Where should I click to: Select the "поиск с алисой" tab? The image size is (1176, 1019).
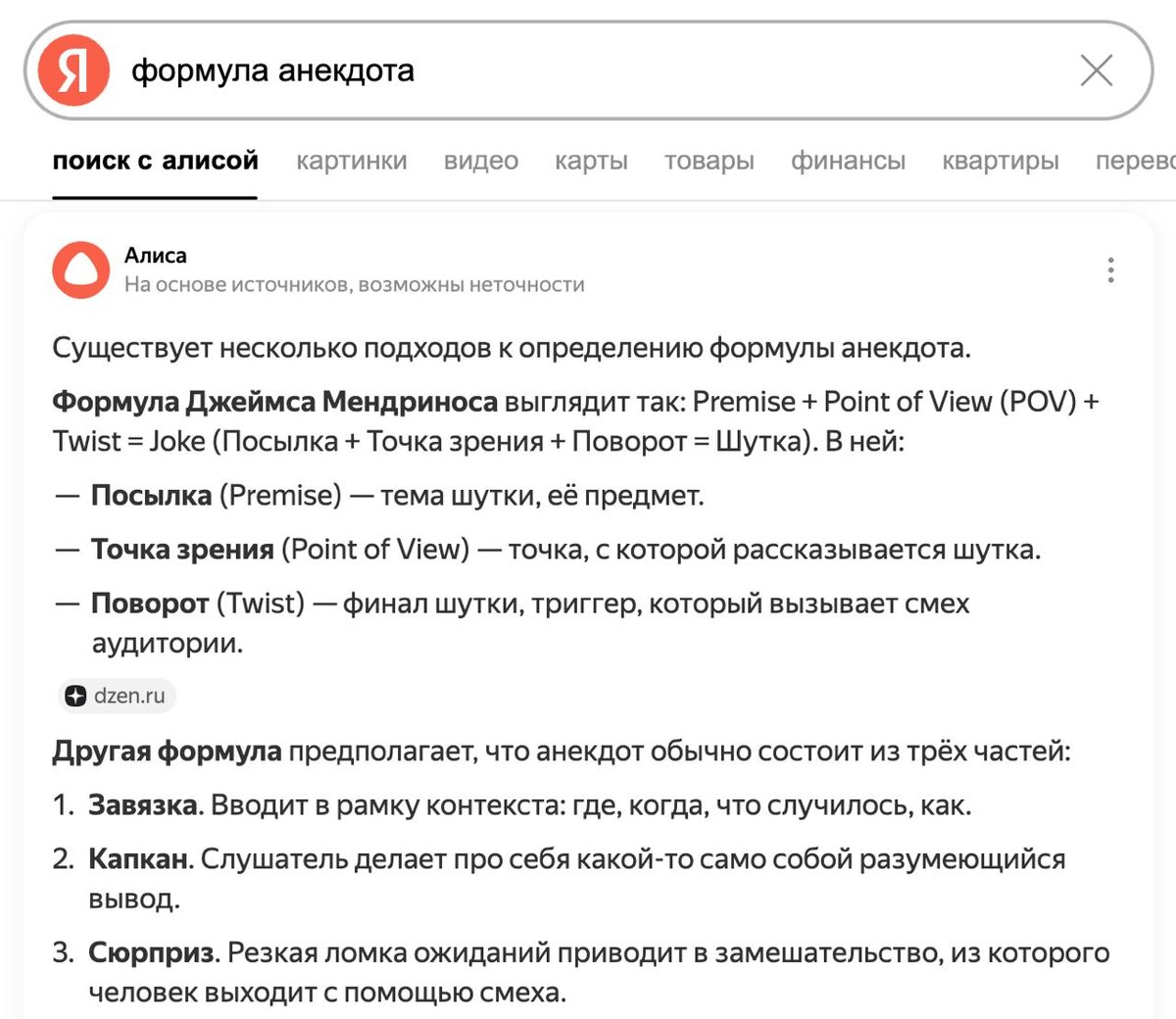coord(155,161)
